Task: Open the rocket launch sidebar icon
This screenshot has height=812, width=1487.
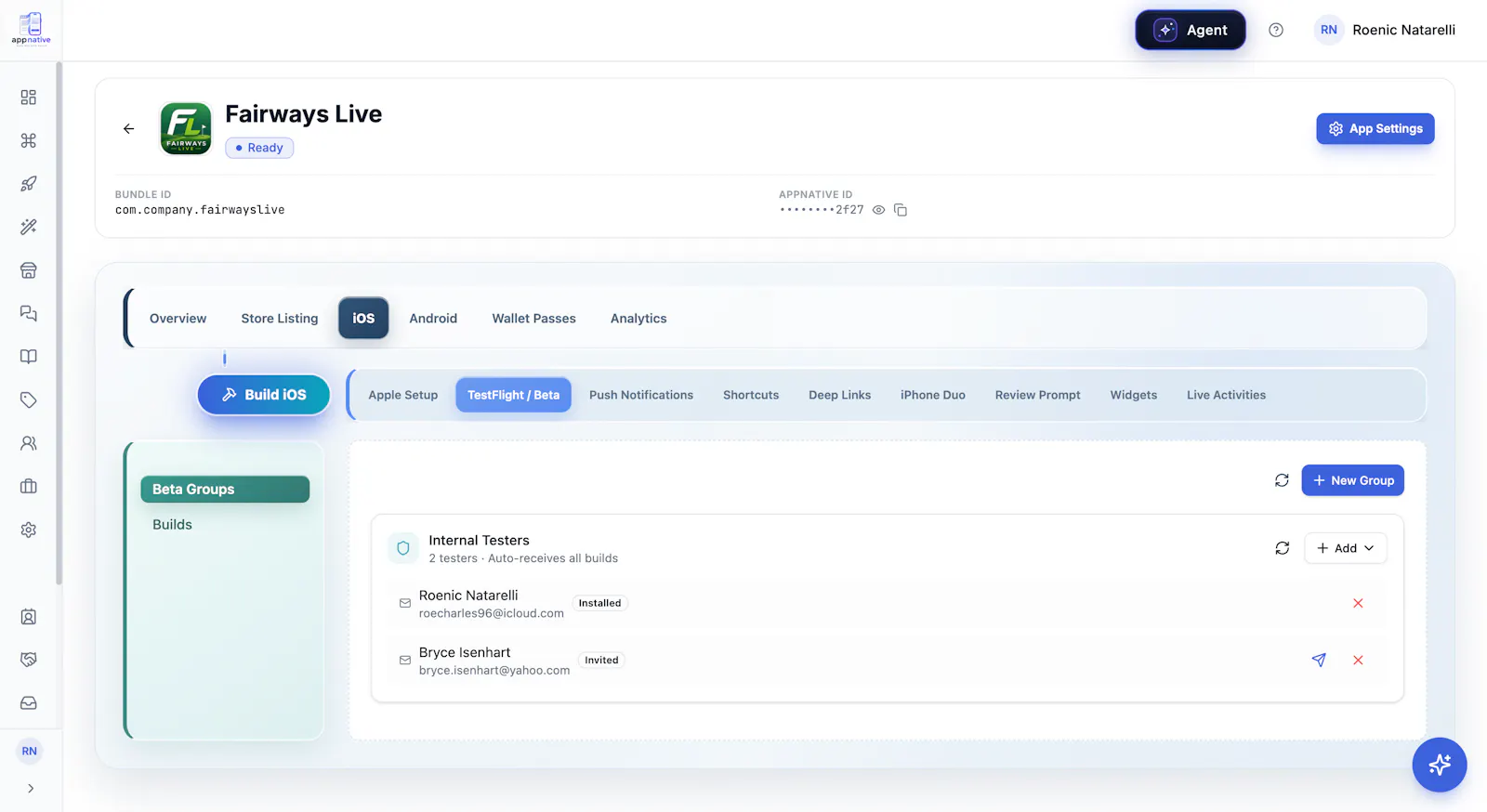Action: point(29,184)
